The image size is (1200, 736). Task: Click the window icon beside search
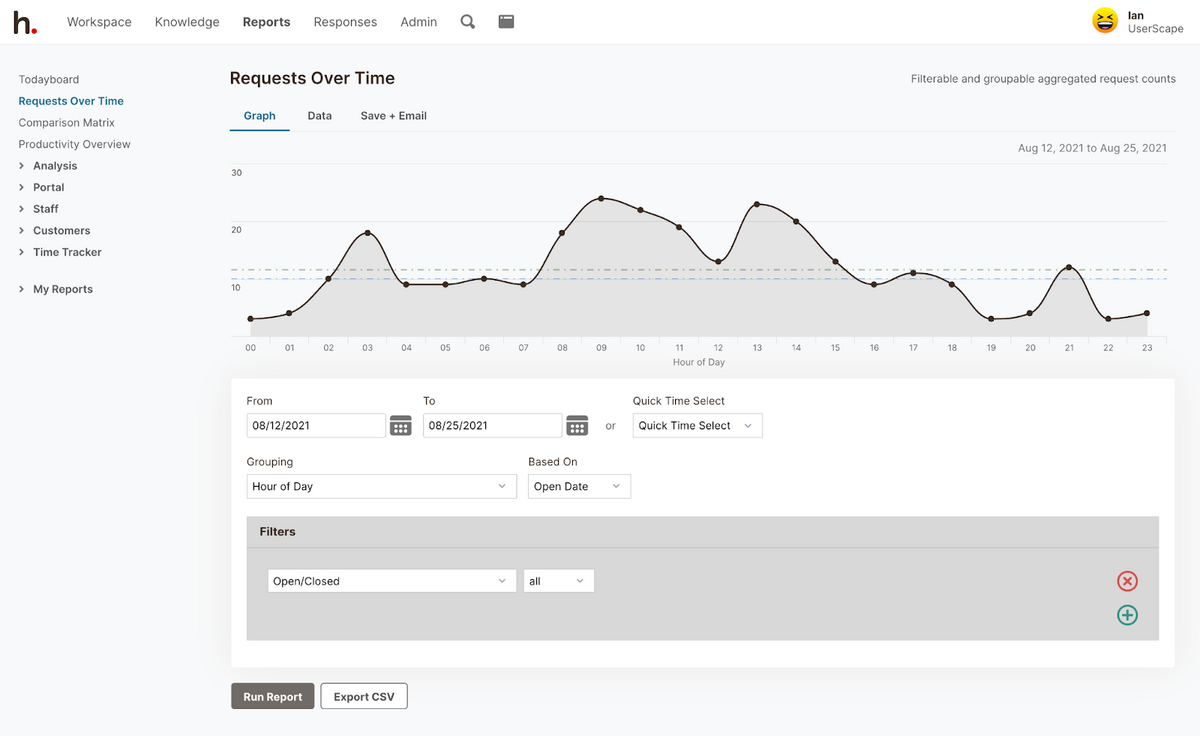point(506,21)
